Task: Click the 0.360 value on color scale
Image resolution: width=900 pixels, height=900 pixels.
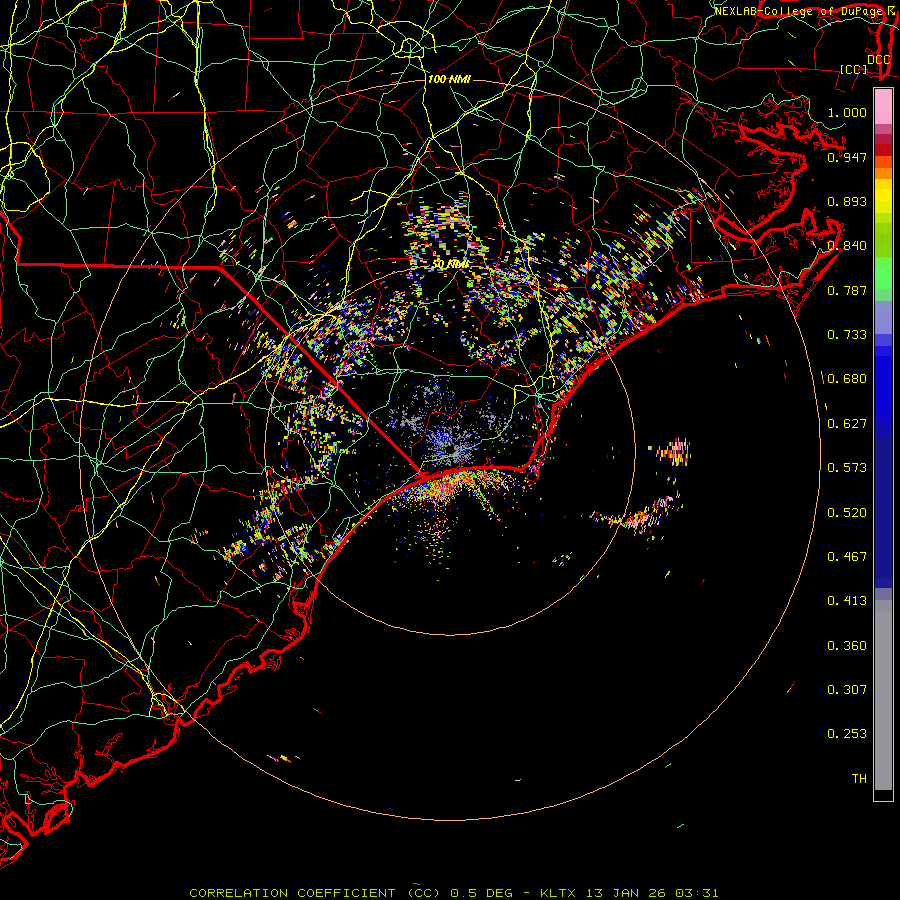Action: (847, 646)
